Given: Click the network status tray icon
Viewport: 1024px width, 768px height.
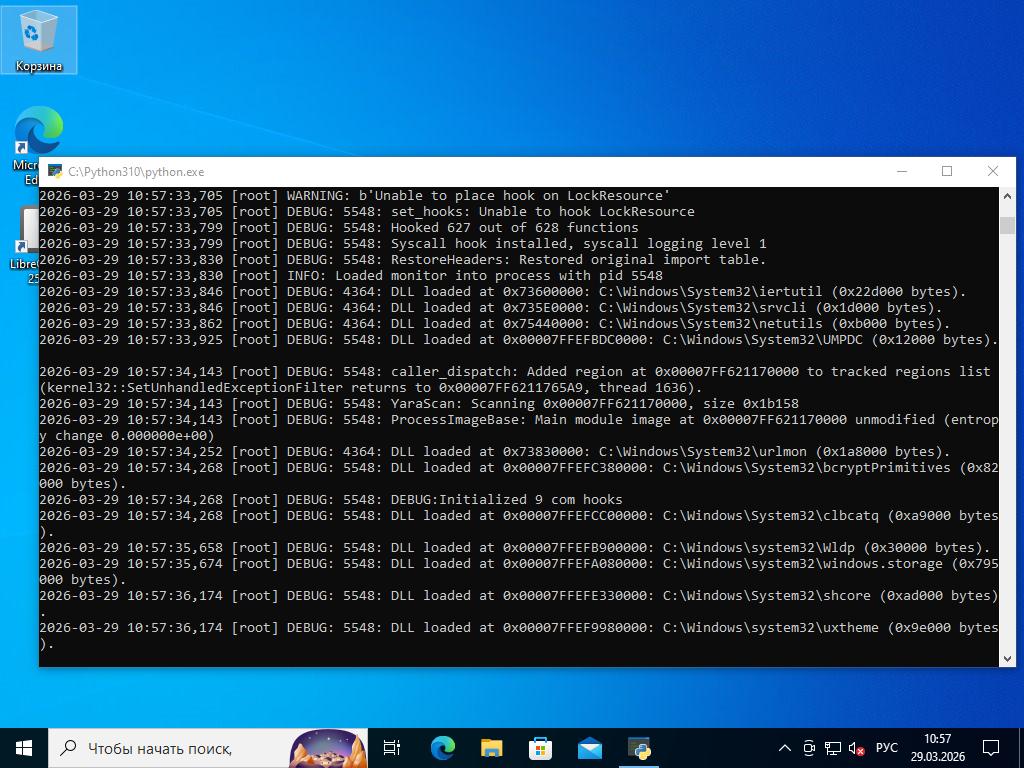Looking at the screenshot, I should (832, 748).
